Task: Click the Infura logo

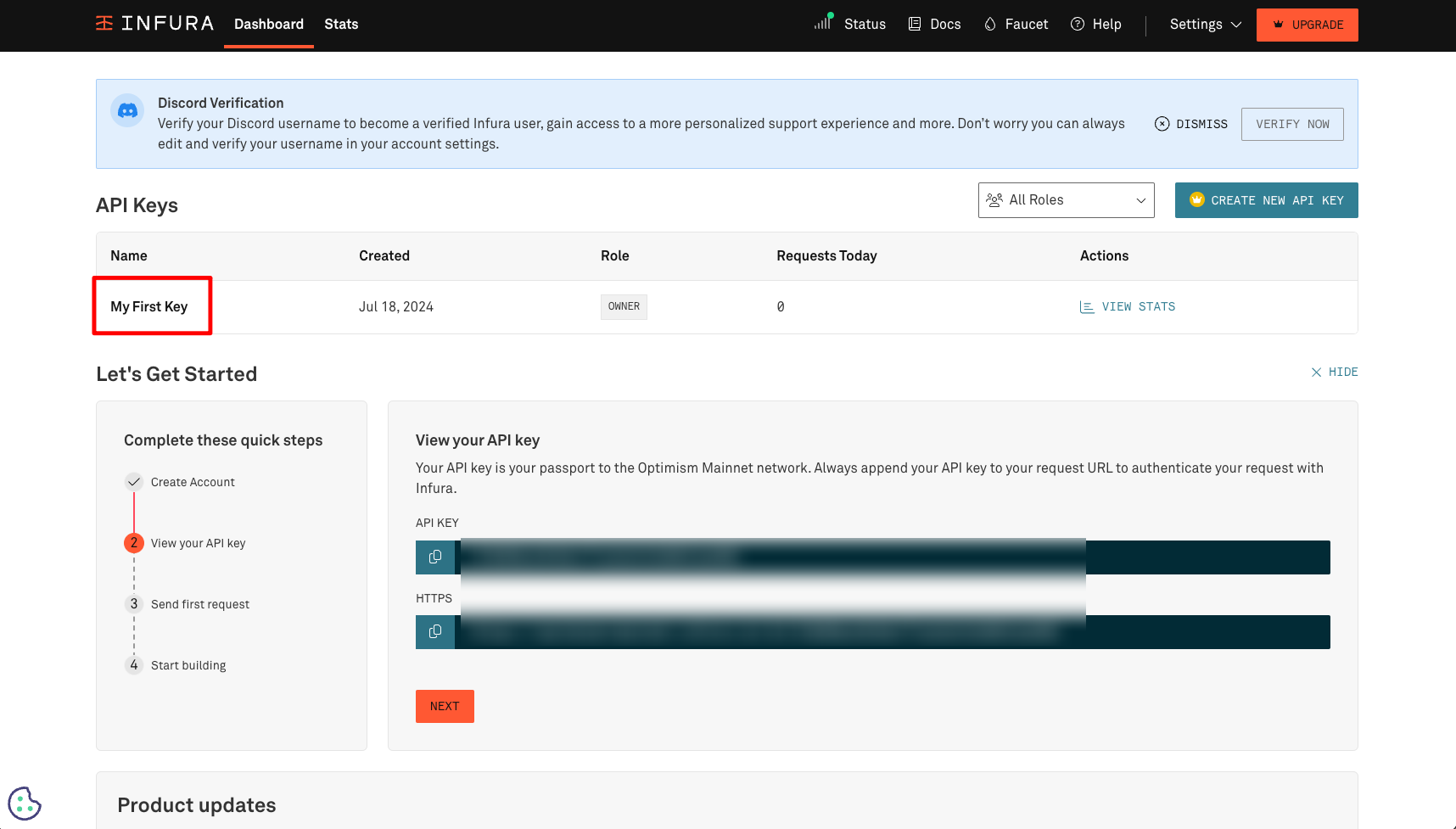Action: 154,24
